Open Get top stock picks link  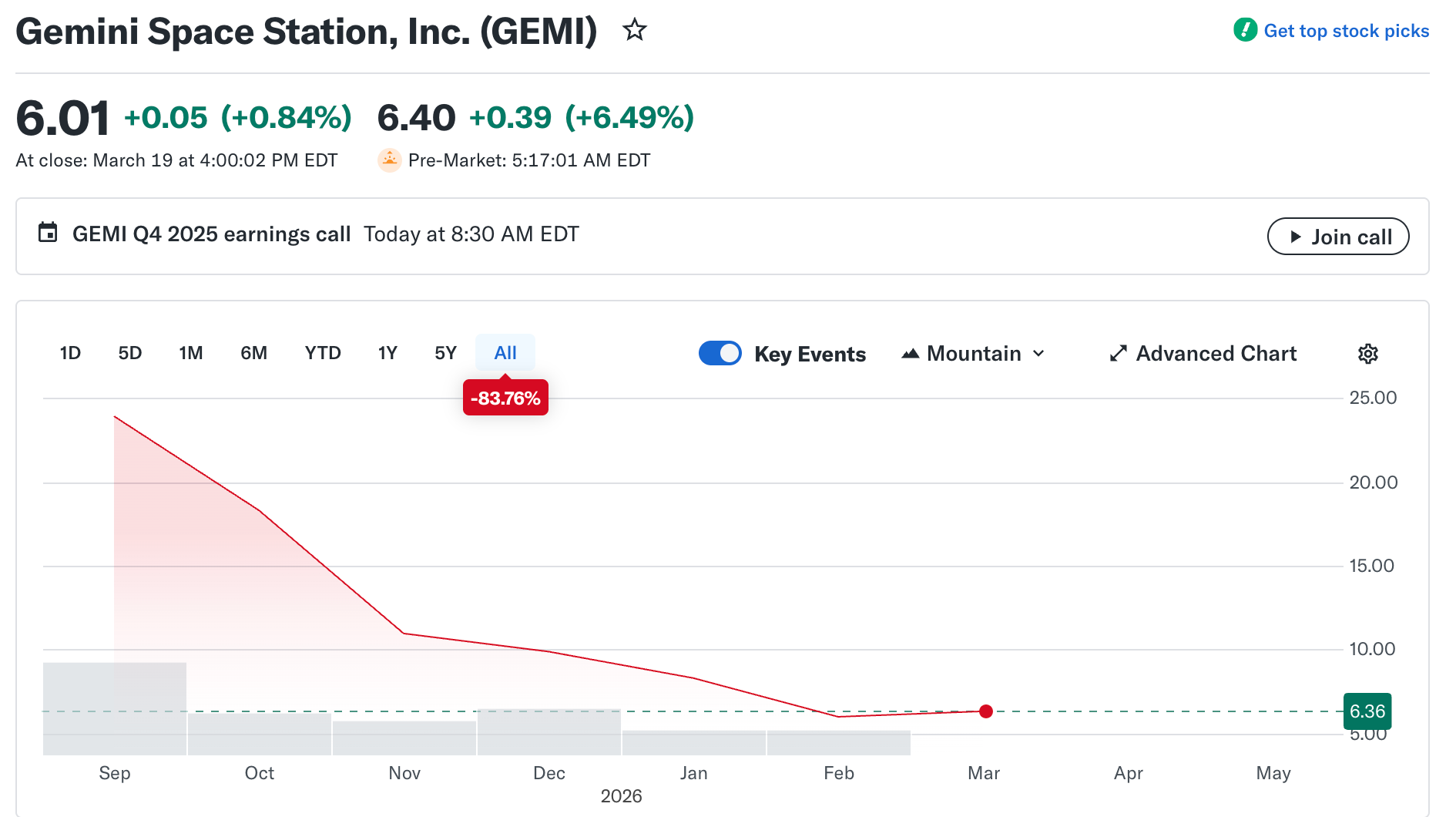click(x=1347, y=31)
